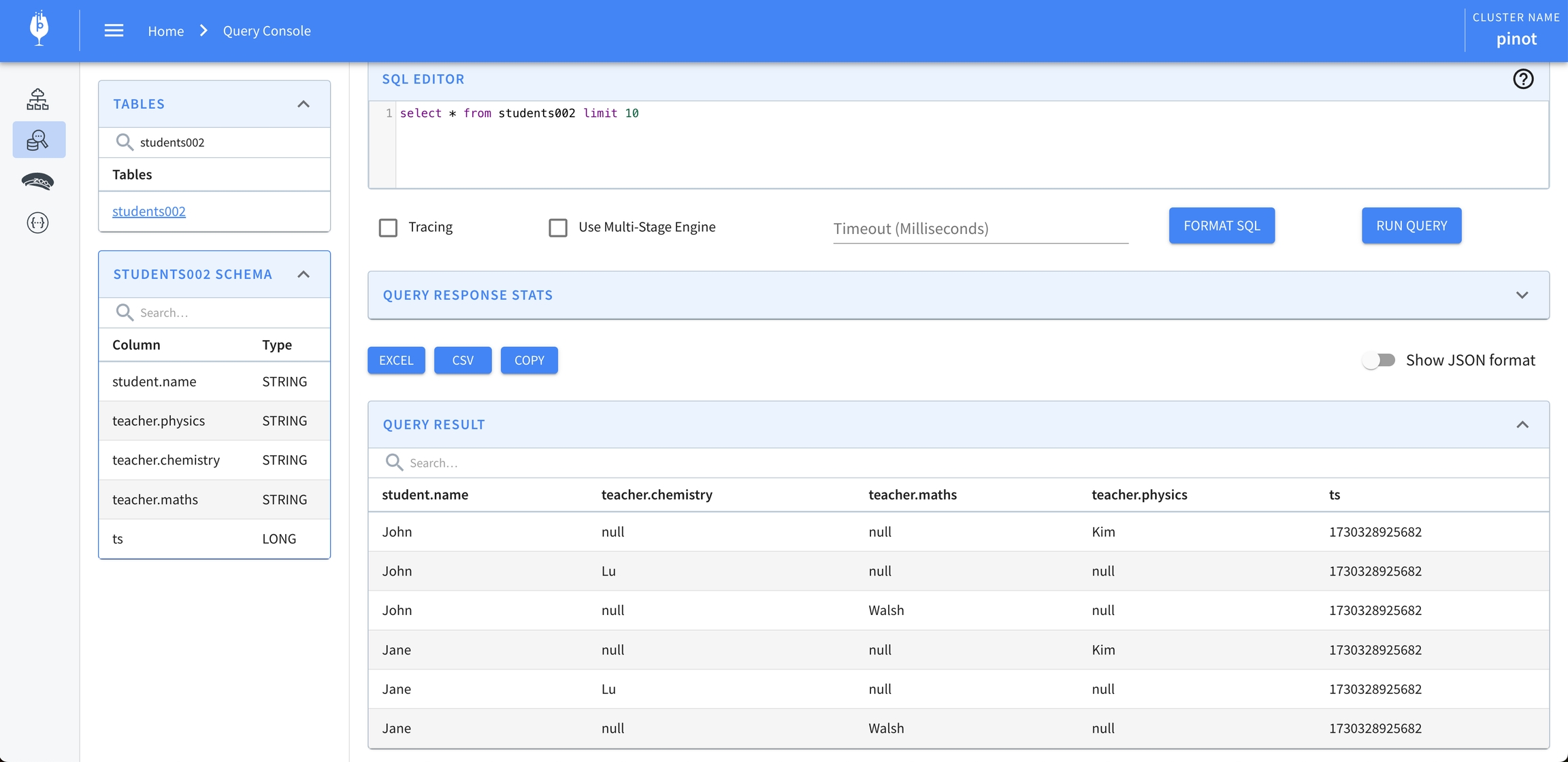Screen dimensions: 1568x762
Task: Enable the Tracing checkbox
Action: tap(388, 227)
